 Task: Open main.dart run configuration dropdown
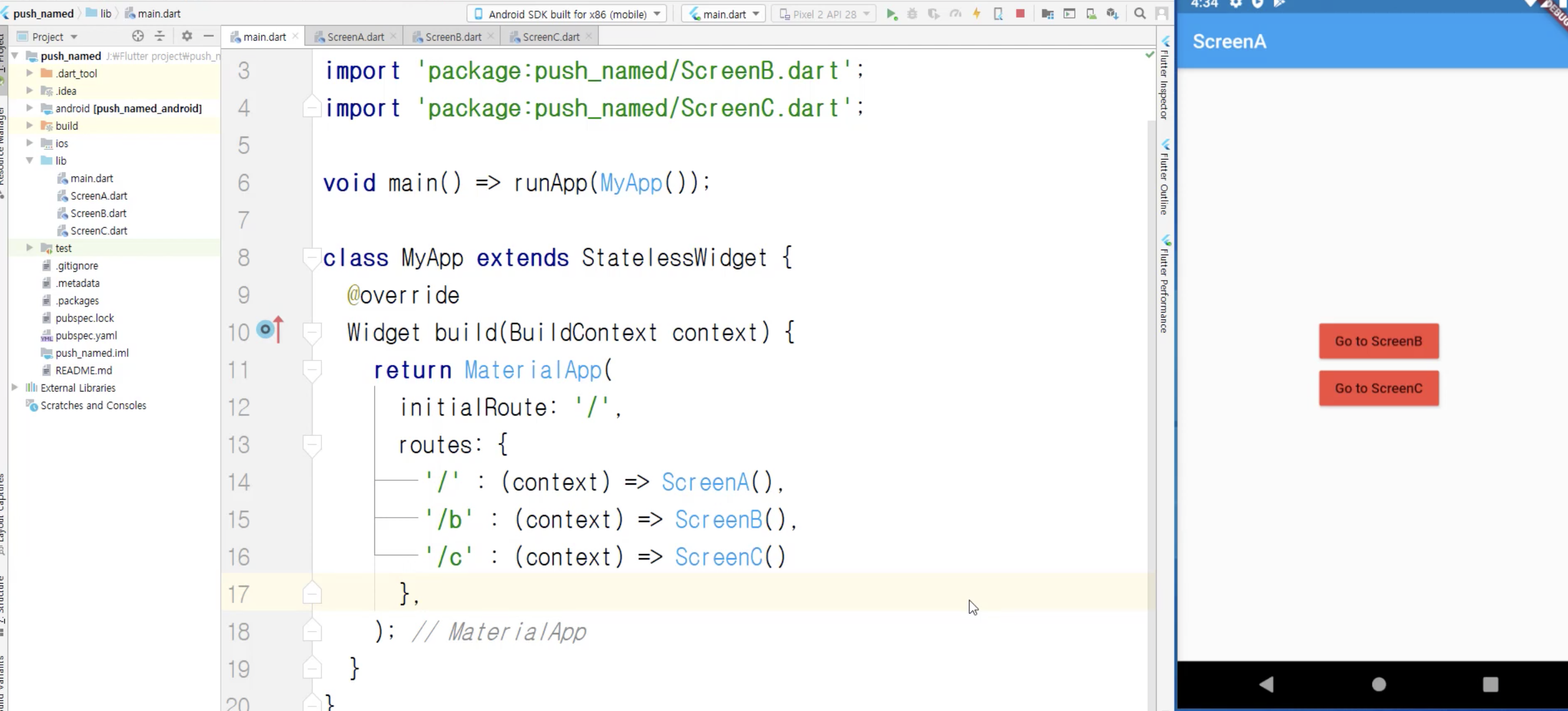[x=724, y=14]
